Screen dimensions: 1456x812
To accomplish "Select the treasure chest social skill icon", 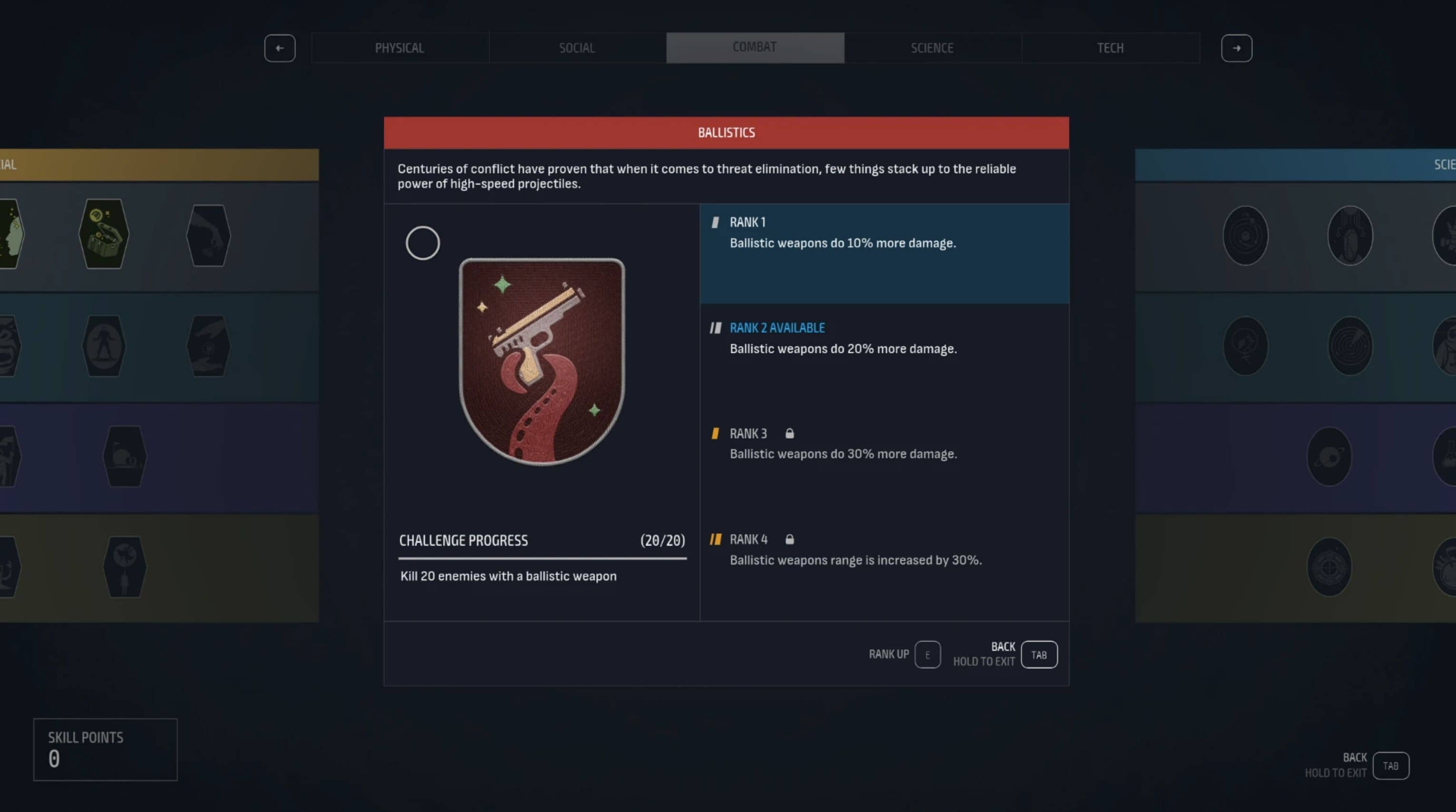I will 103,234.
